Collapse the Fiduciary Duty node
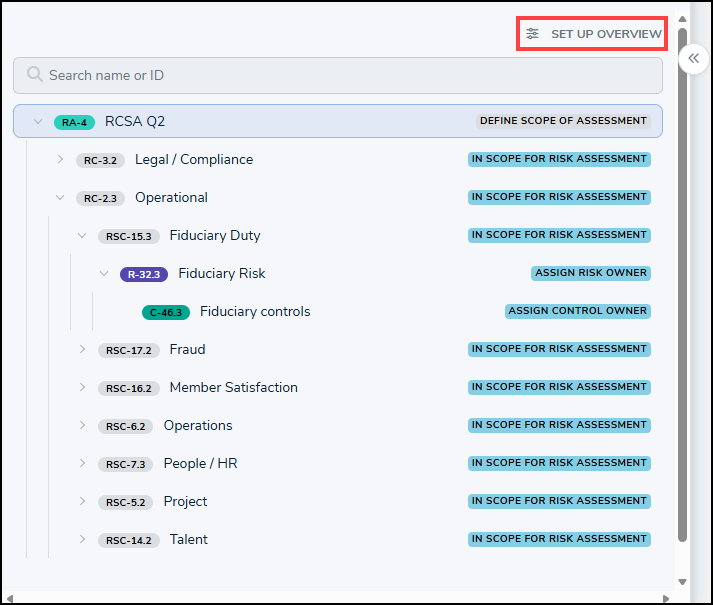Viewport: 713px width, 605px height. coord(82,236)
